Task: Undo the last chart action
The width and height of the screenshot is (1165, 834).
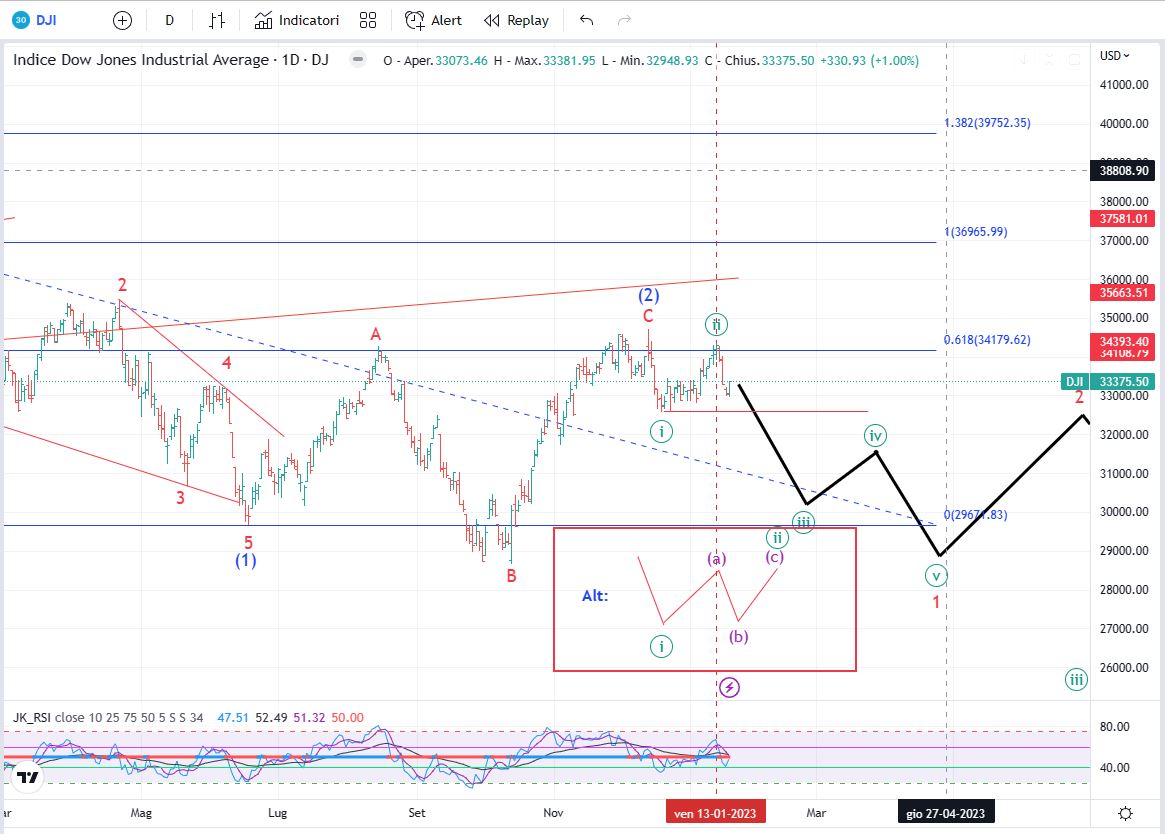Action: 586,21
